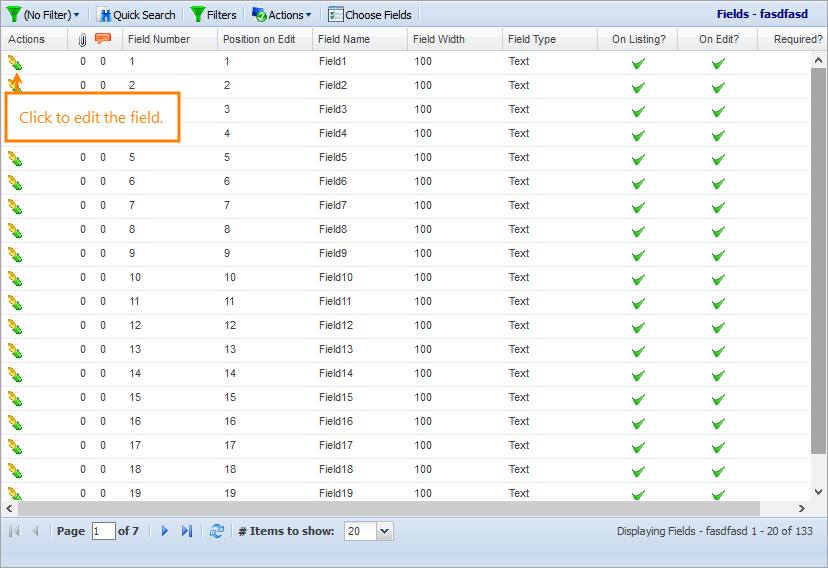
Task: Click the comments bubble column header
Action: pyautogui.click(x=102, y=39)
